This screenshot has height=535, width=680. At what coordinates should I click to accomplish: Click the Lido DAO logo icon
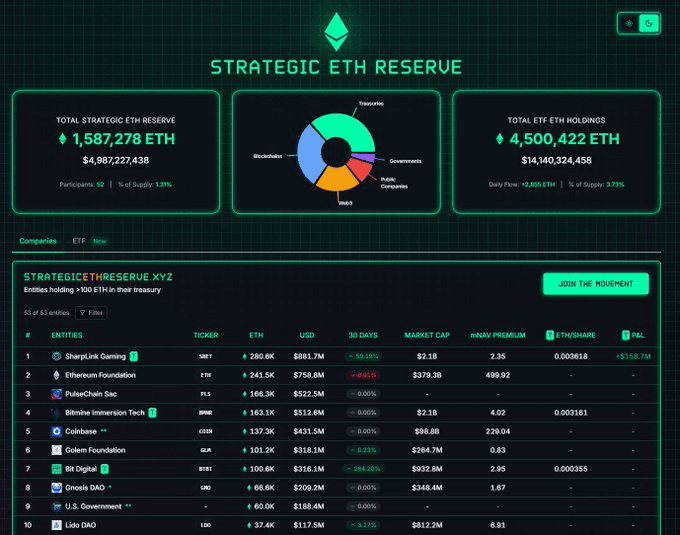click(x=56, y=525)
